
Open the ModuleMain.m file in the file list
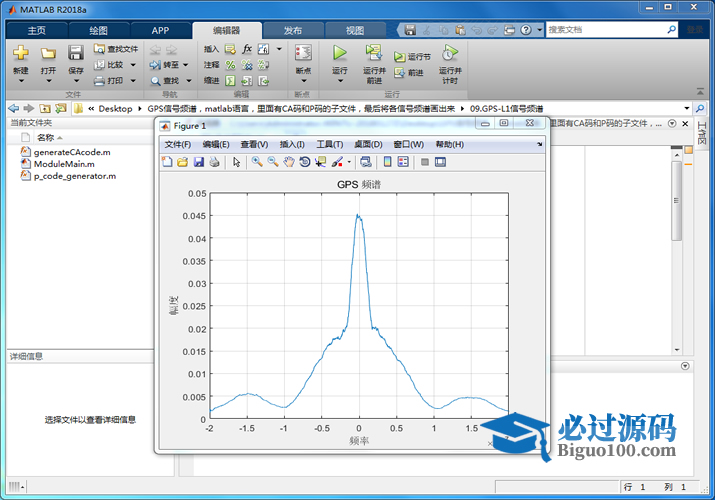coord(64,163)
